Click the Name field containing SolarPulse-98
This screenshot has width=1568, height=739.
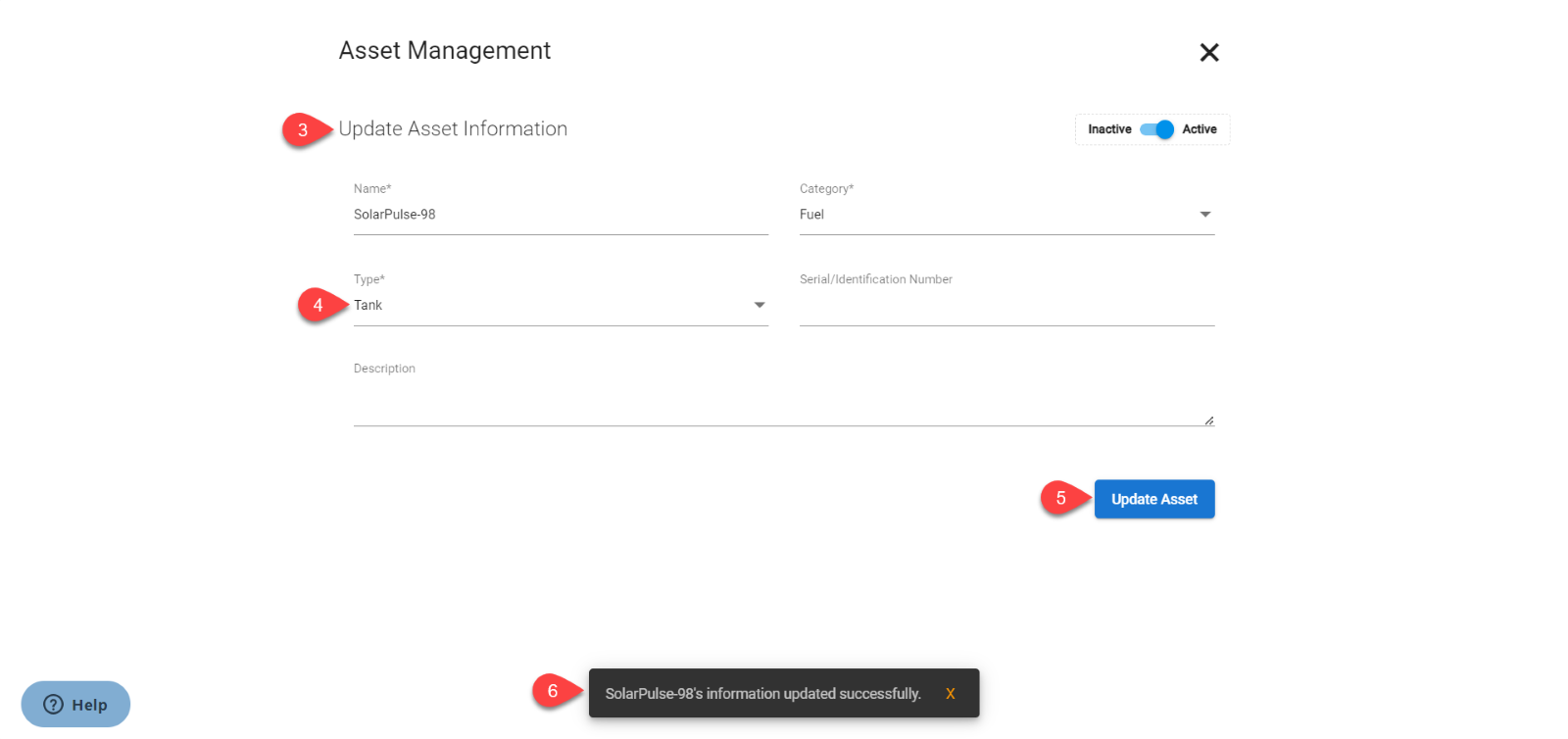559,215
